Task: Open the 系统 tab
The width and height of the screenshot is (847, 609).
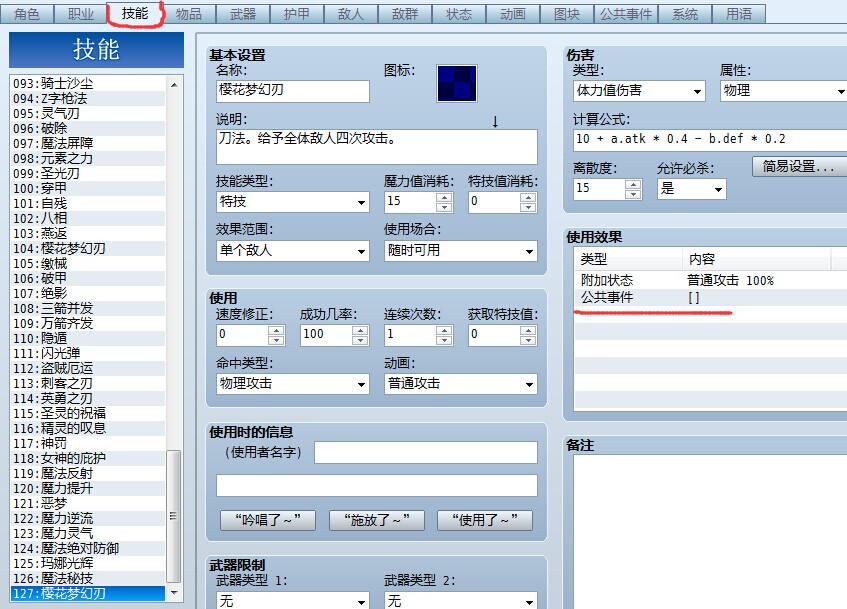Action: (685, 14)
